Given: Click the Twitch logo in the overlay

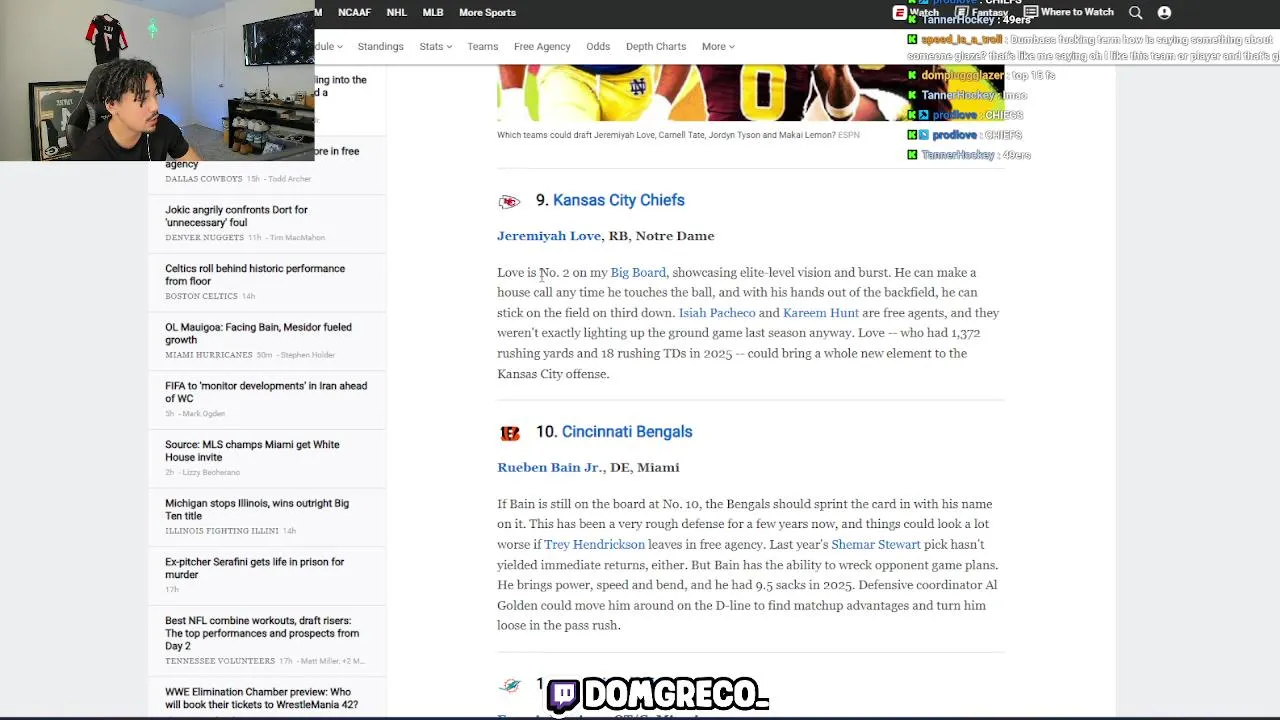Looking at the screenshot, I should coord(563,694).
